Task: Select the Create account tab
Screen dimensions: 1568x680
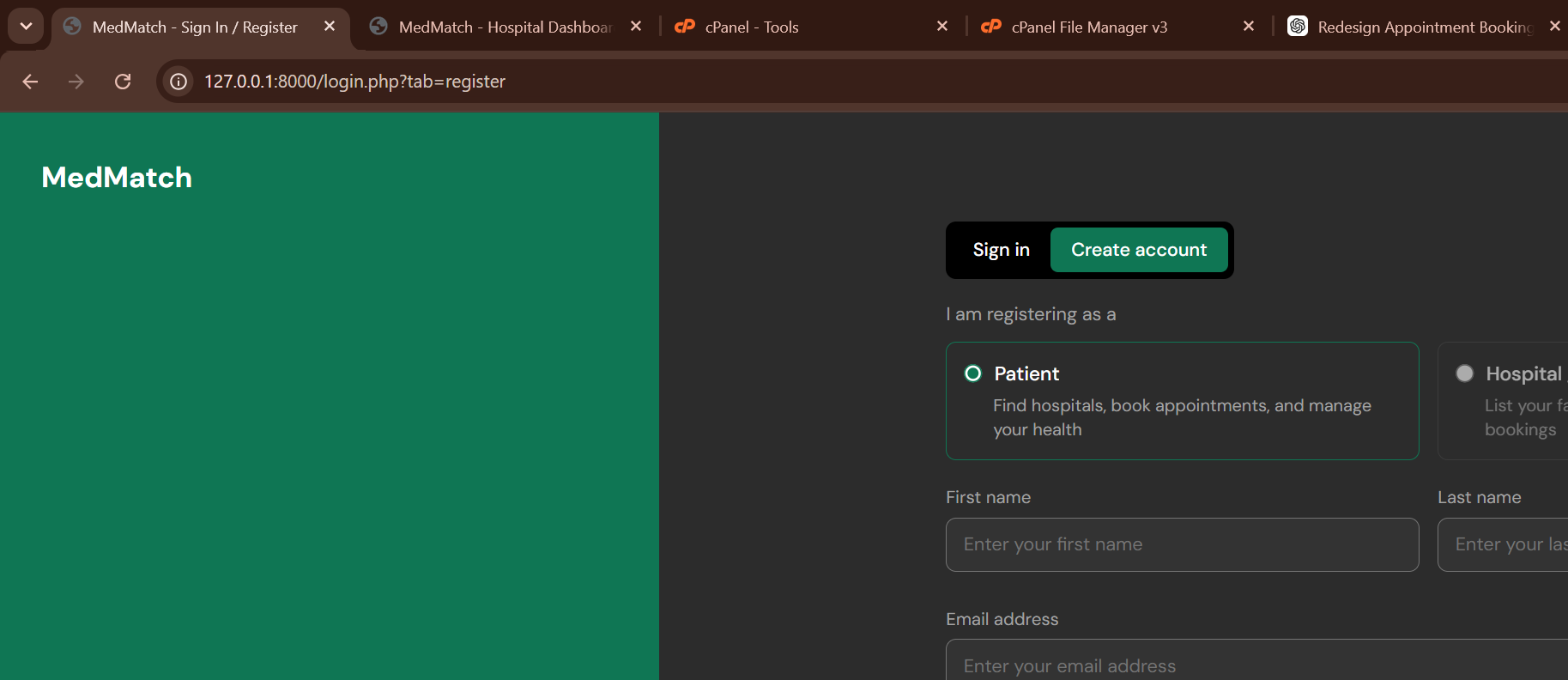Action: [x=1139, y=250]
